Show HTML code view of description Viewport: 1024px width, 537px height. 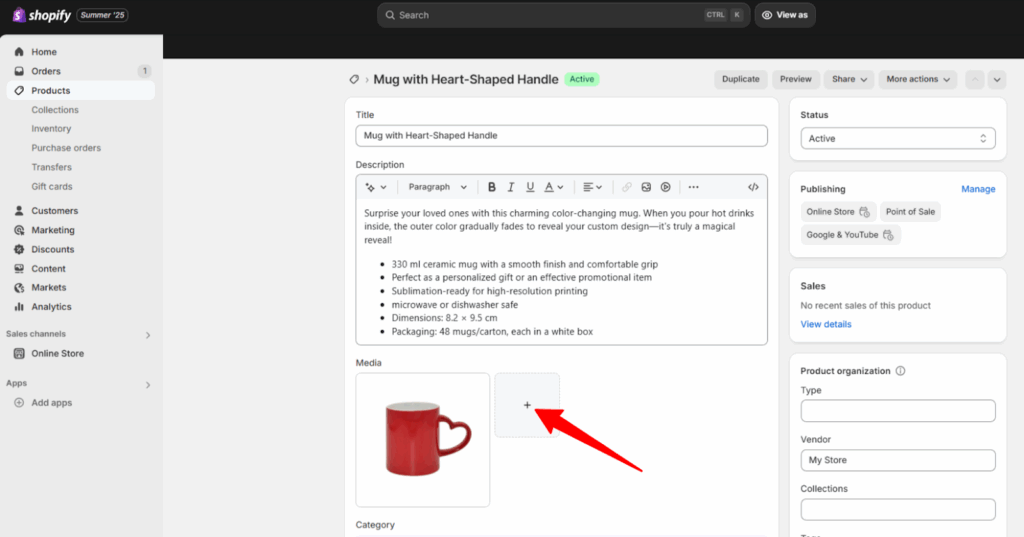[x=753, y=187]
